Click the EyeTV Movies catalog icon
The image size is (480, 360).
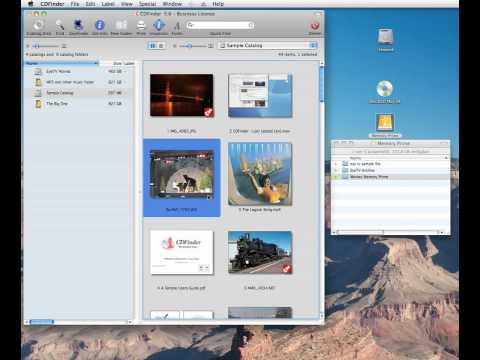pos(38,71)
